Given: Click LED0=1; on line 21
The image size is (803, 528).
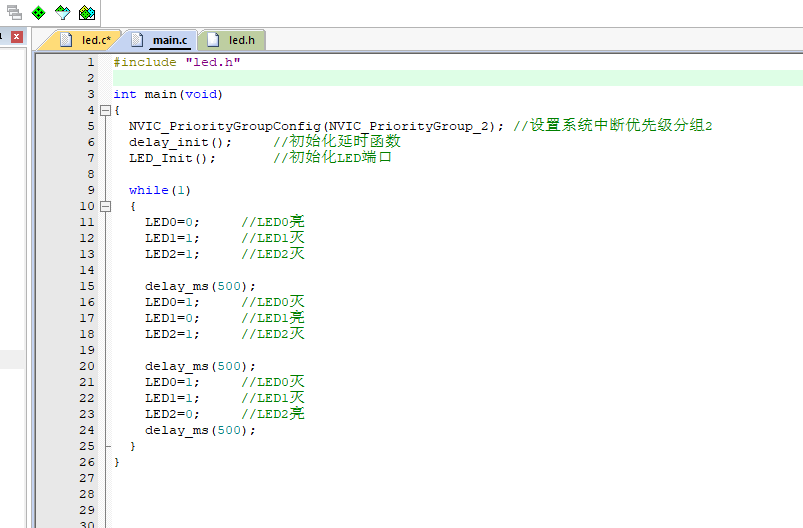Looking at the screenshot, I should (x=172, y=382).
